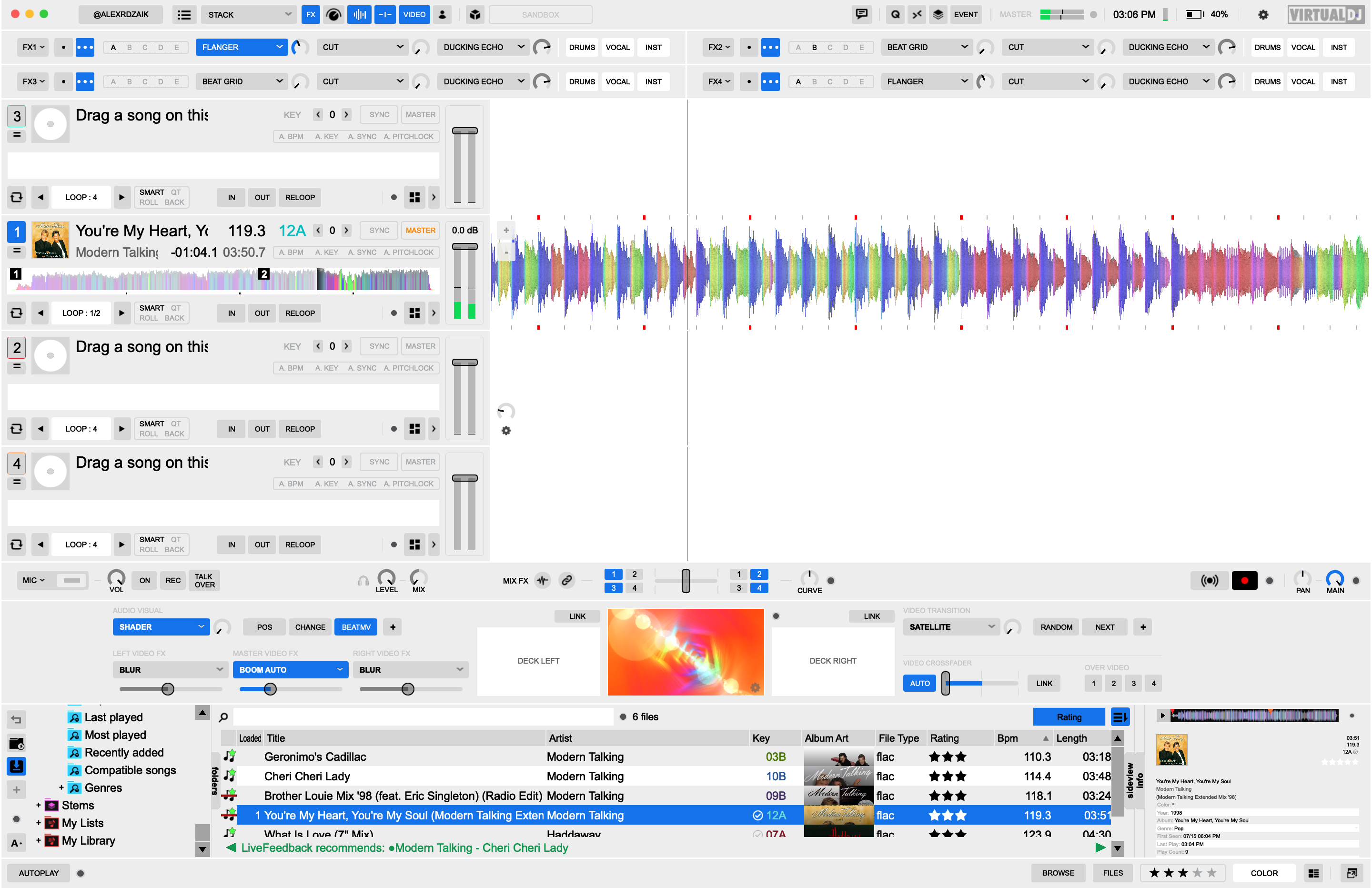This screenshot has height=888, width=1372.
Task: Click the three-dots button in FX4 row
Action: click(x=770, y=81)
